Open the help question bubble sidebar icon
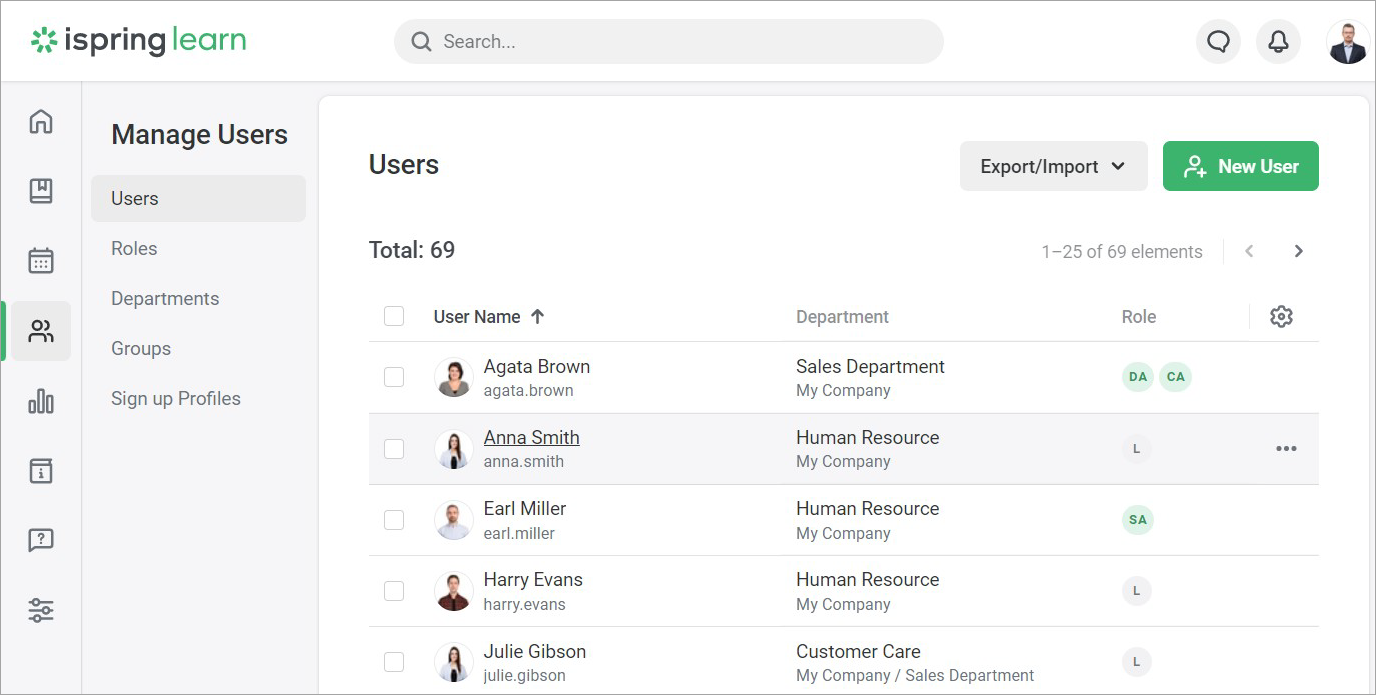 pos(41,541)
